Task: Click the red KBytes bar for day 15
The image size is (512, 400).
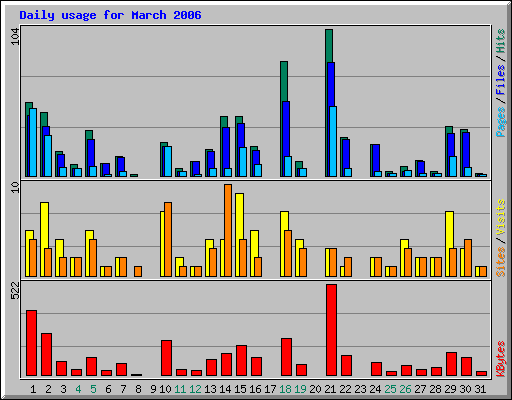Action: [241, 361]
